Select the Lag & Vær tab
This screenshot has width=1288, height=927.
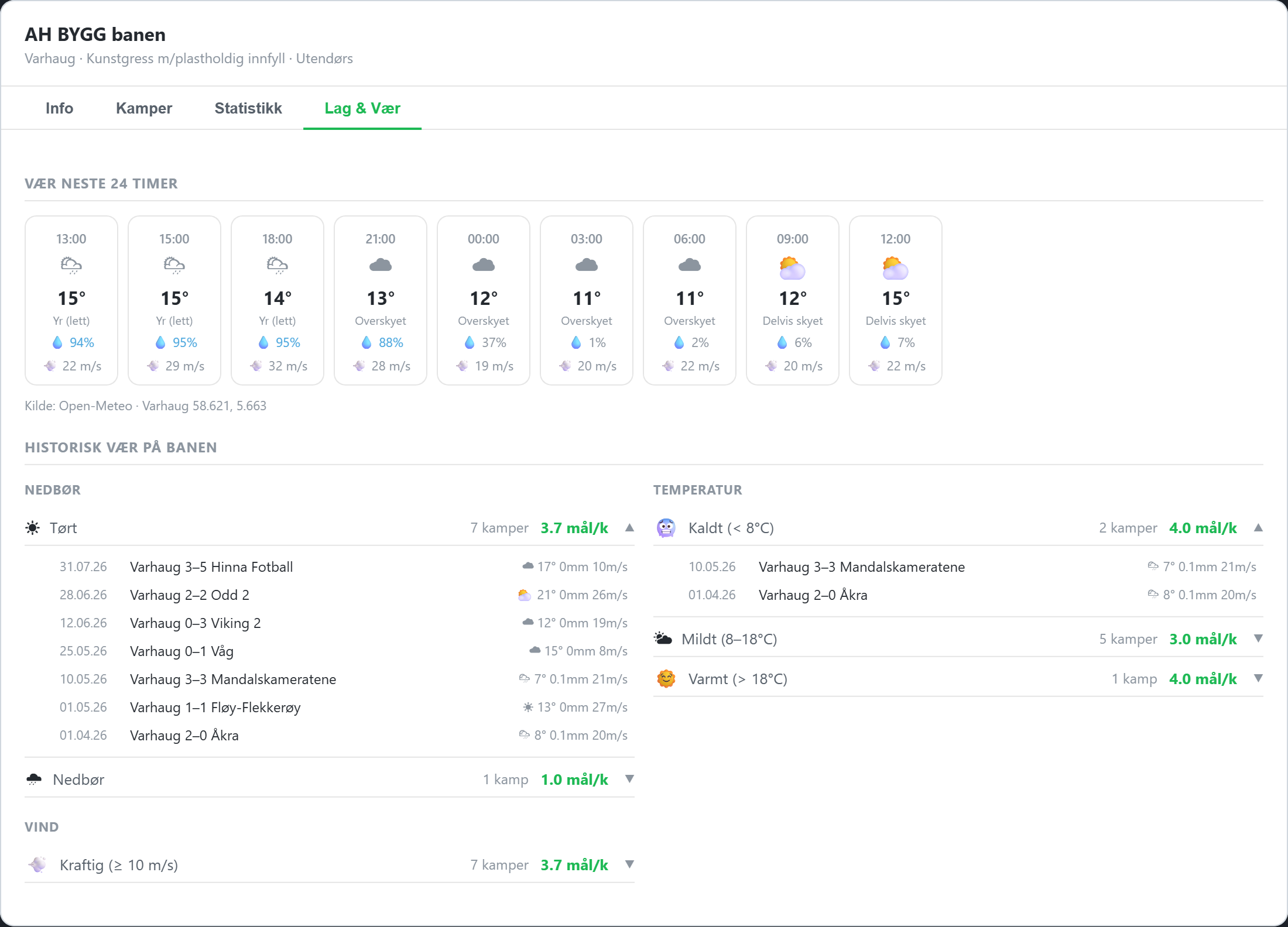(x=362, y=108)
